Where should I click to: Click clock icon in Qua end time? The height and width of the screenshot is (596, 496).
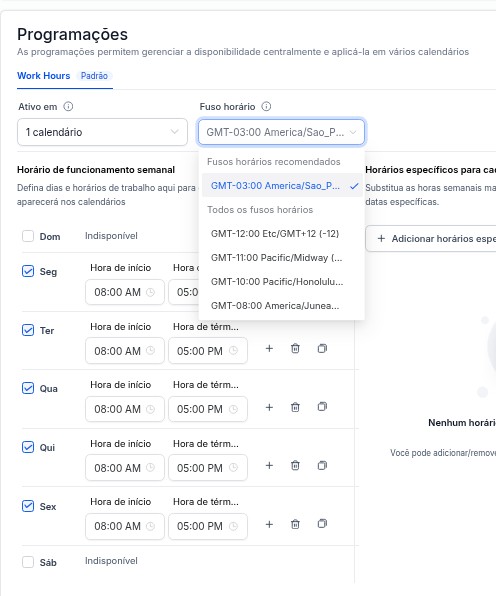pos(233,409)
